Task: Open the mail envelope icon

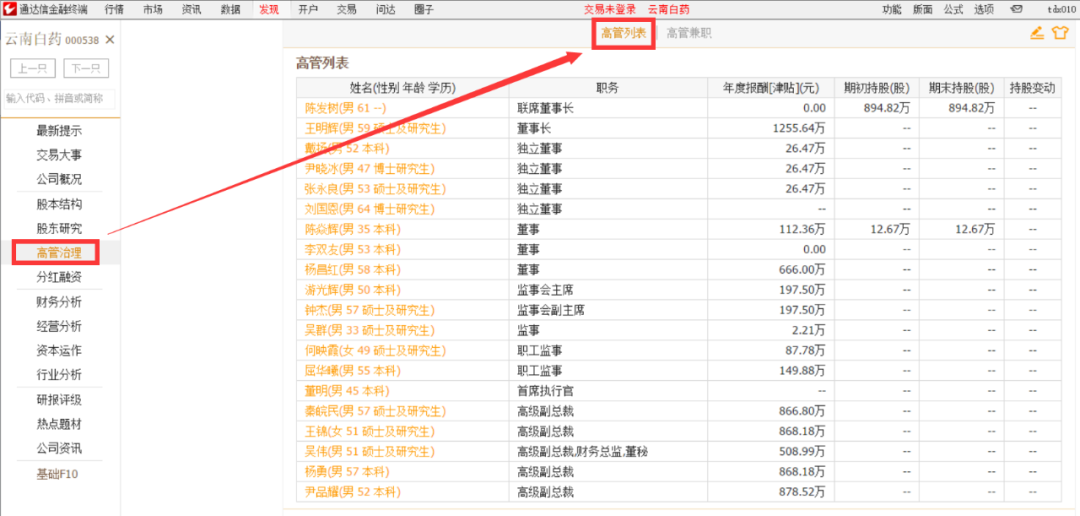Action: [1015, 10]
